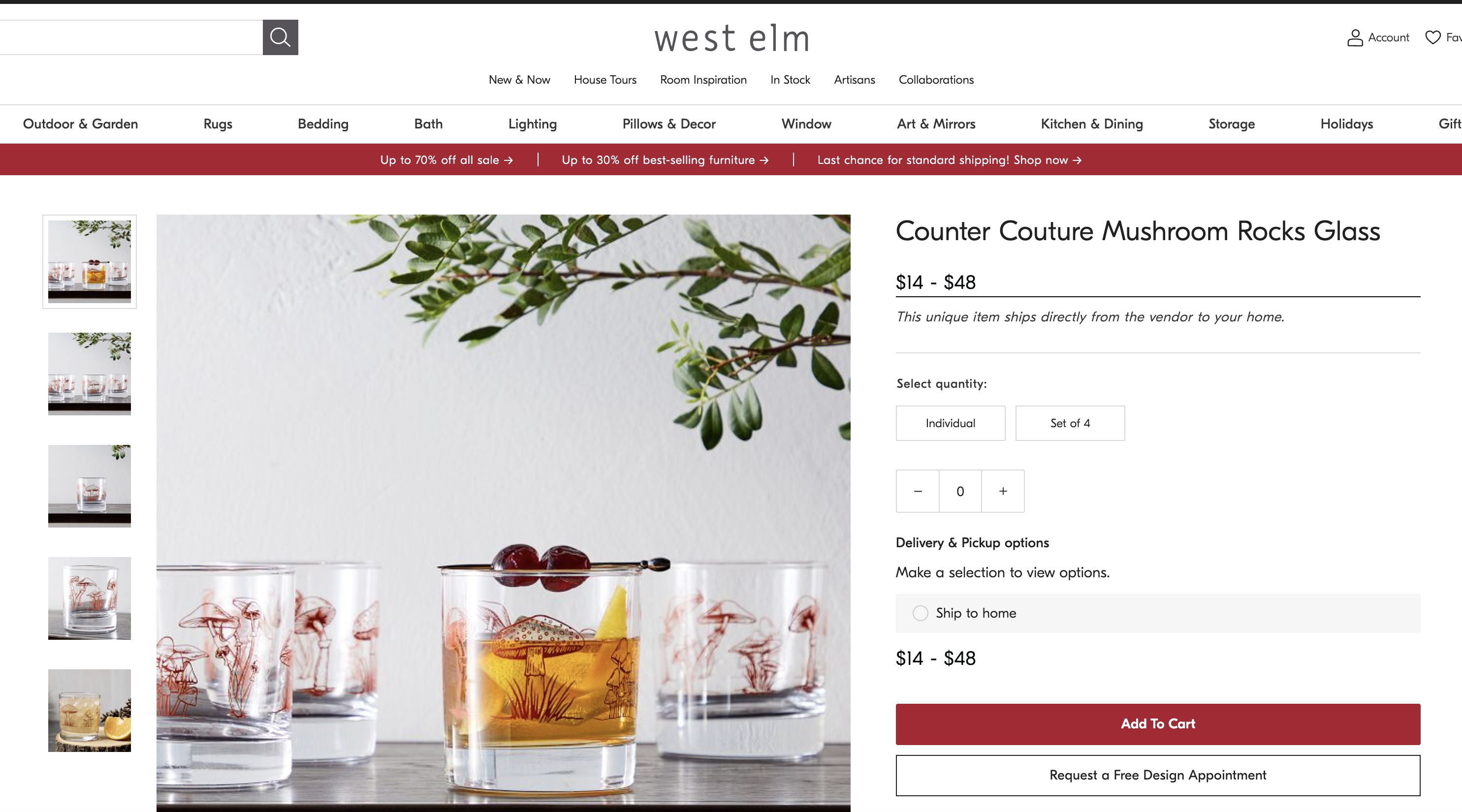Decrease quantity with minus button
Viewport: 1462px width, 812px height.
pyautogui.click(x=918, y=491)
